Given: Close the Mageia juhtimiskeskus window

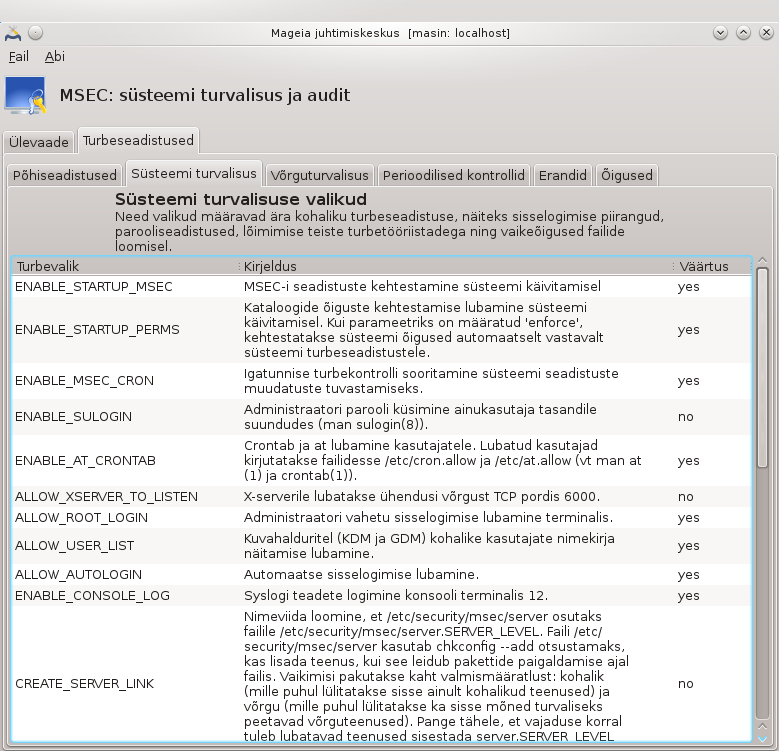Looking at the screenshot, I should pyautogui.click(x=767, y=33).
